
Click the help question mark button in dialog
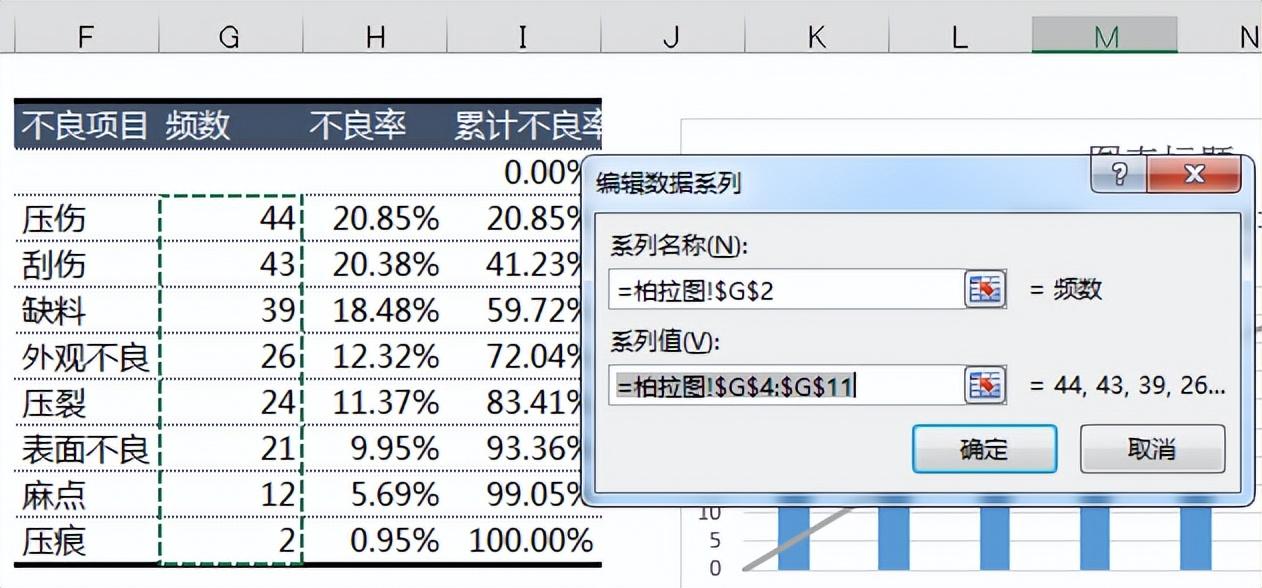tap(1119, 175)
